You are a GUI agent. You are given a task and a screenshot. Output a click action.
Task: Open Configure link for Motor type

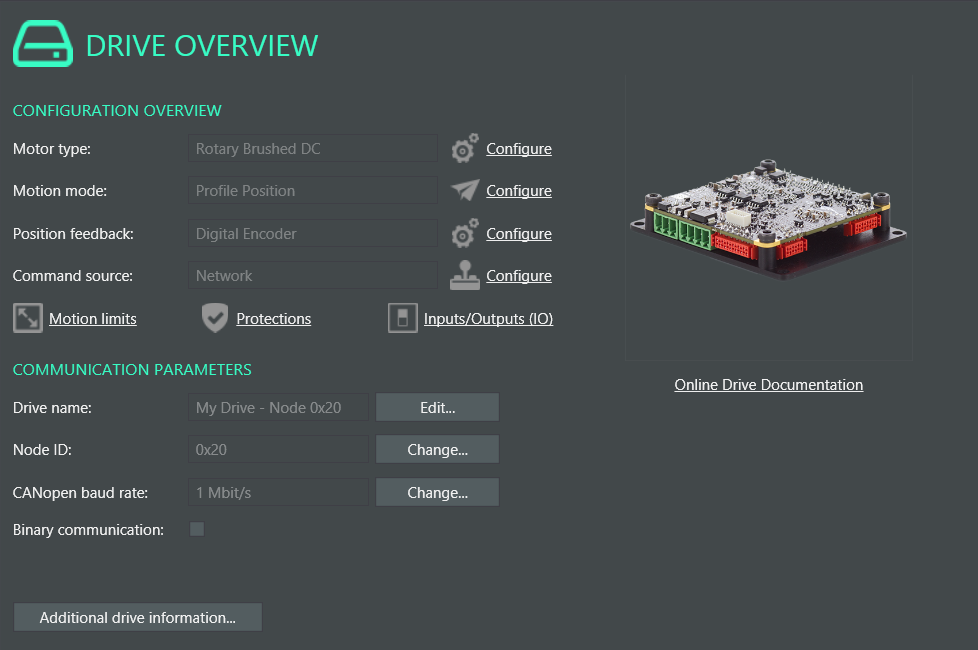click(518, 149)
